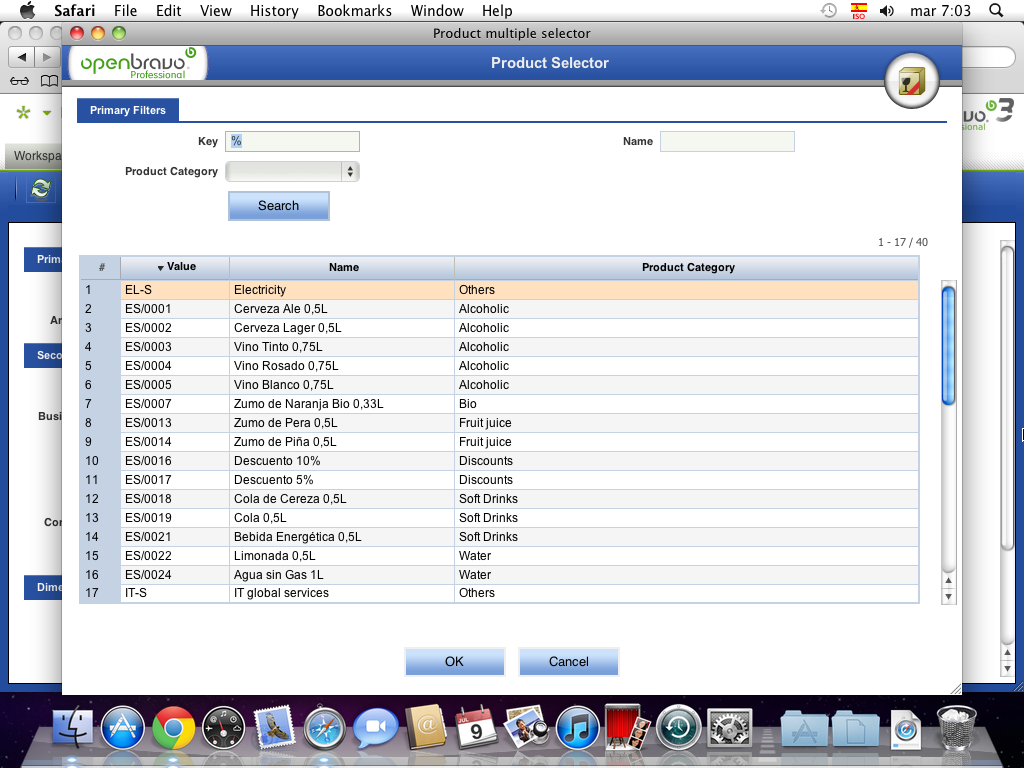Select the Primary Filters tab
Image resolution: width=1024 pixels, height=768 pixels.
128,110
